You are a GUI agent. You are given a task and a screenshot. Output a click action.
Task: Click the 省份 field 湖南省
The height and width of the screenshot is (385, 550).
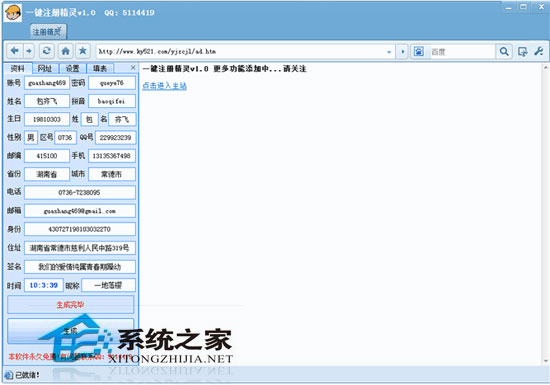(47, 174)
